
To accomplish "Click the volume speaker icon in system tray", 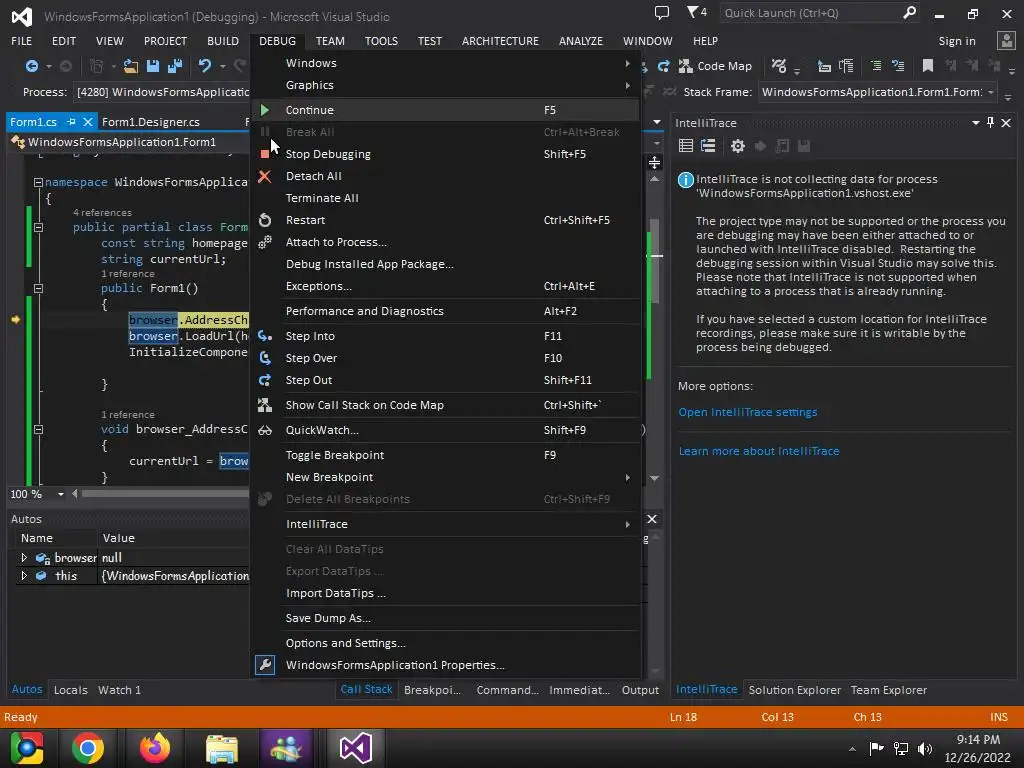I will (925, 748).
